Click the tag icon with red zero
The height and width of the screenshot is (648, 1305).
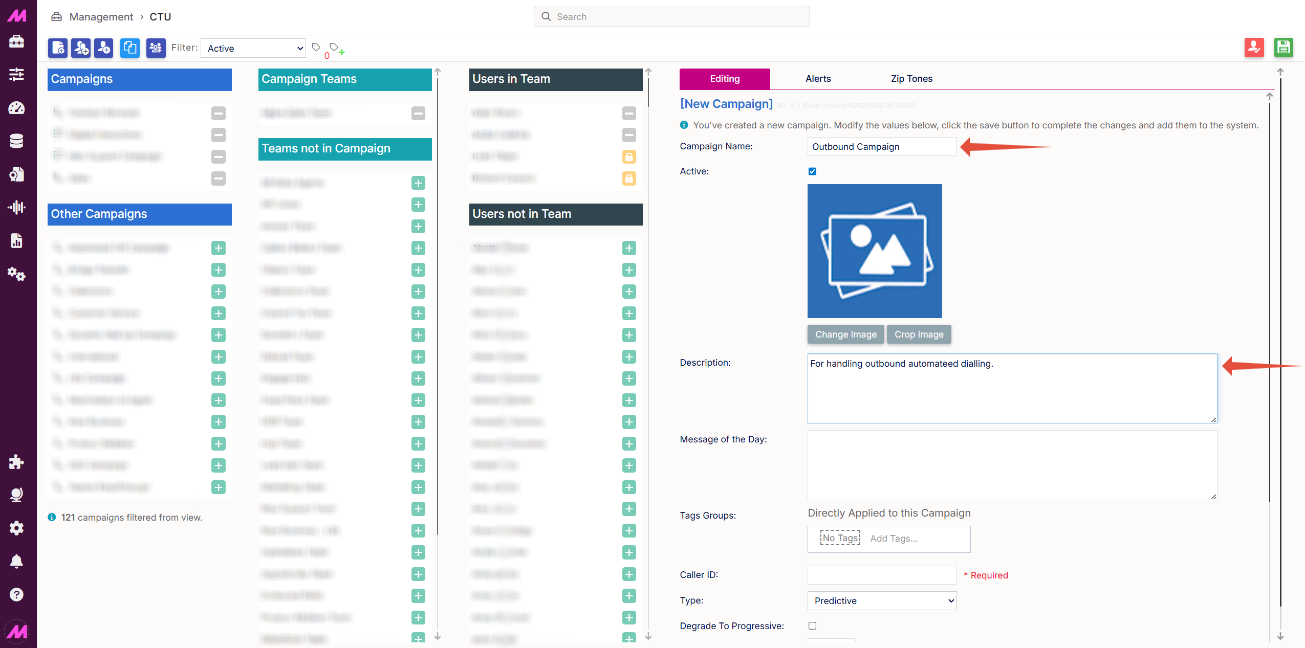pyautogui.click(x=317, y=48)
